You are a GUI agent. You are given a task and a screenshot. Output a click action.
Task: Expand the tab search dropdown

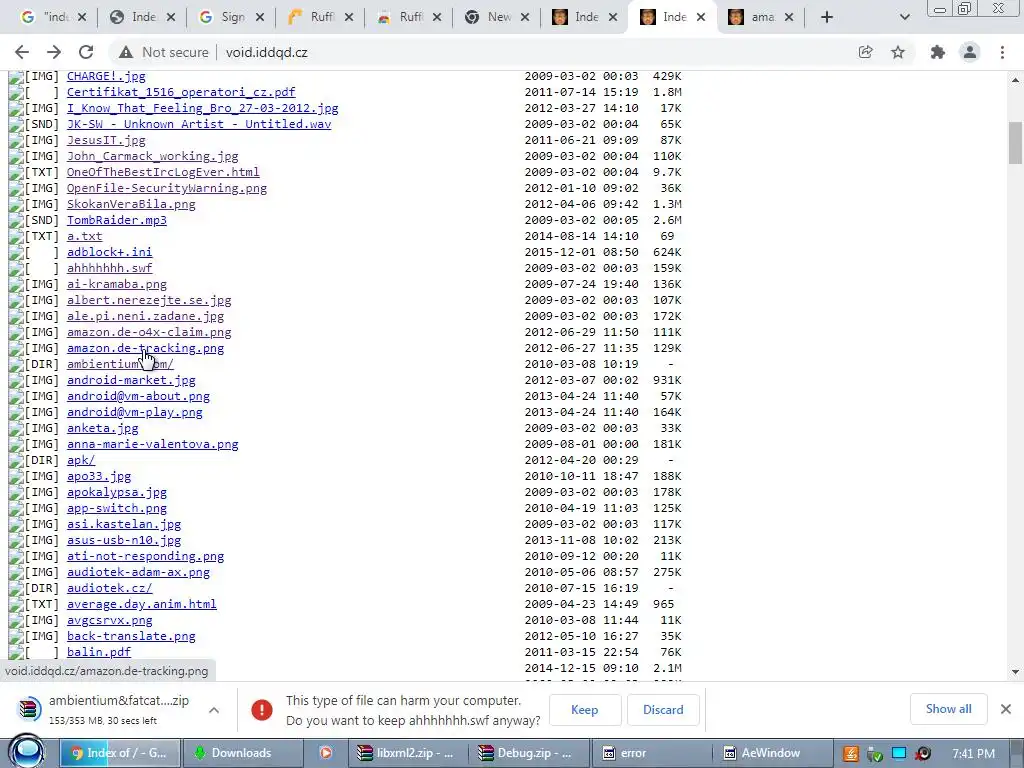[904, 17]
